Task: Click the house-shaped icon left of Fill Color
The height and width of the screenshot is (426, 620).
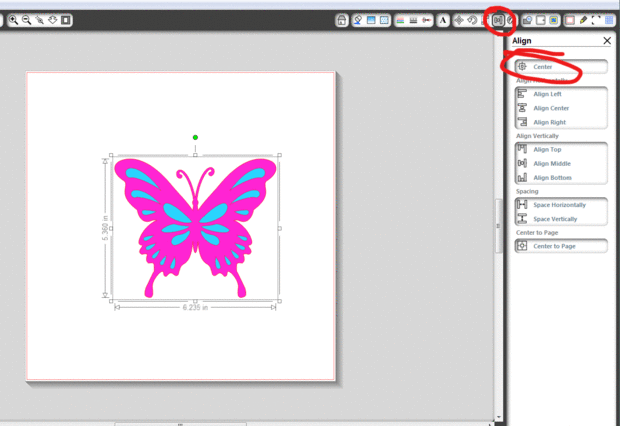Action: coord(342,20)
